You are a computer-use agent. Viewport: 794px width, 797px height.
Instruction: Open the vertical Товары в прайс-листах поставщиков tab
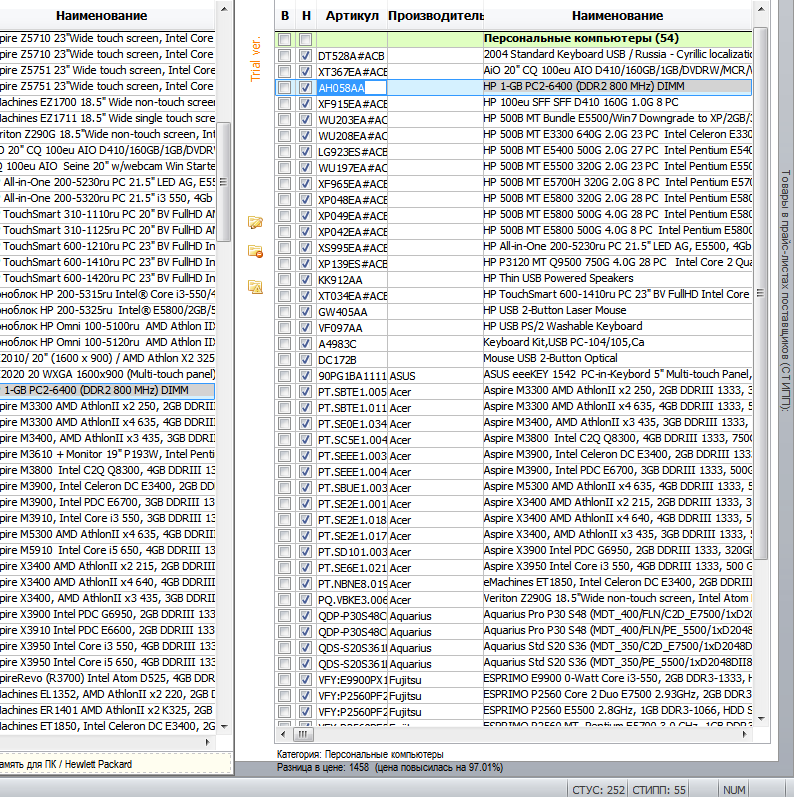[785, 290]
